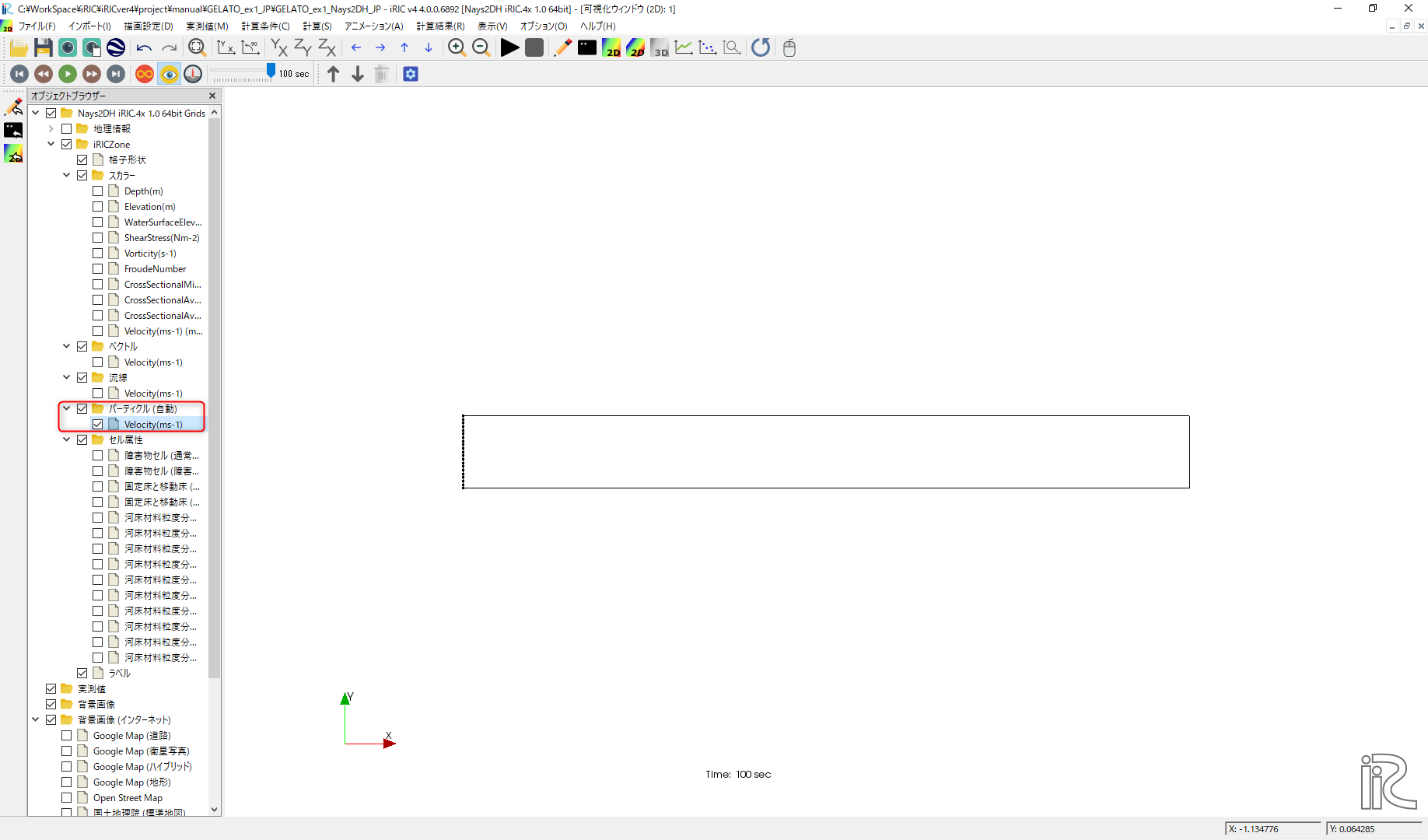1428x840 pixels.
Task: Reset rotation XY axes icon
Action: (226, 48)
